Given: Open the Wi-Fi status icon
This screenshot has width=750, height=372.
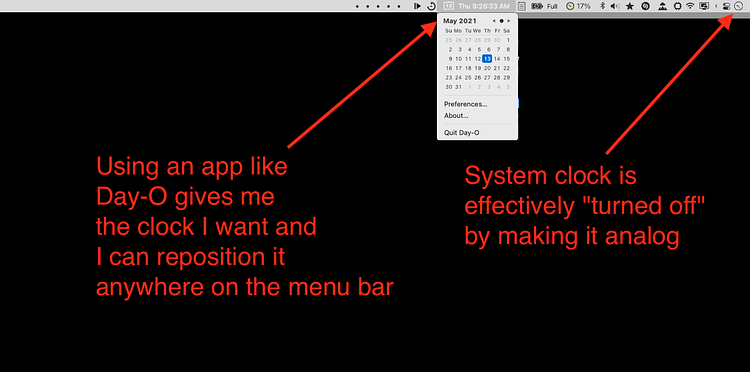Looking at the screenshot, I should coord(690,6).
